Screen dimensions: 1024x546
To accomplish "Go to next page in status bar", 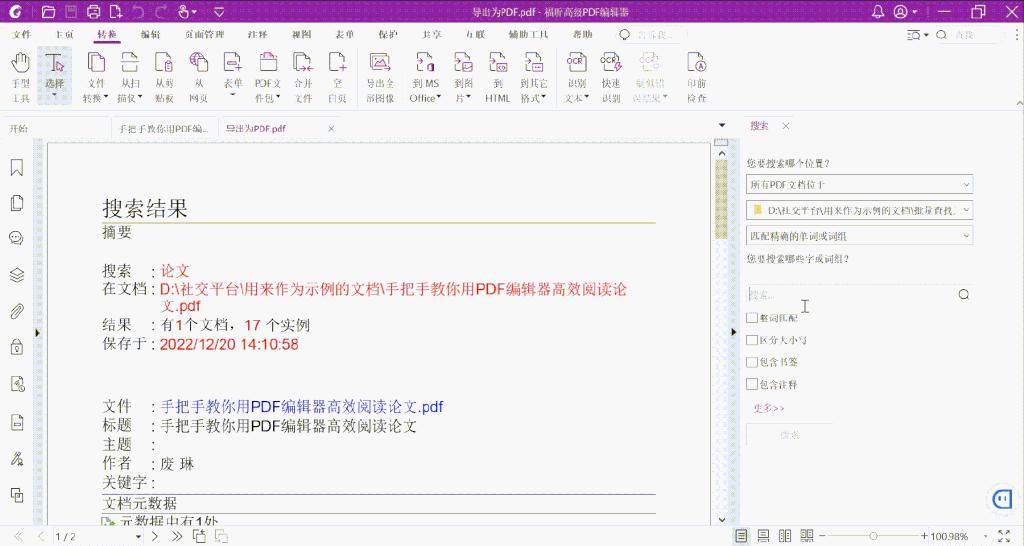I will point(155,536).
